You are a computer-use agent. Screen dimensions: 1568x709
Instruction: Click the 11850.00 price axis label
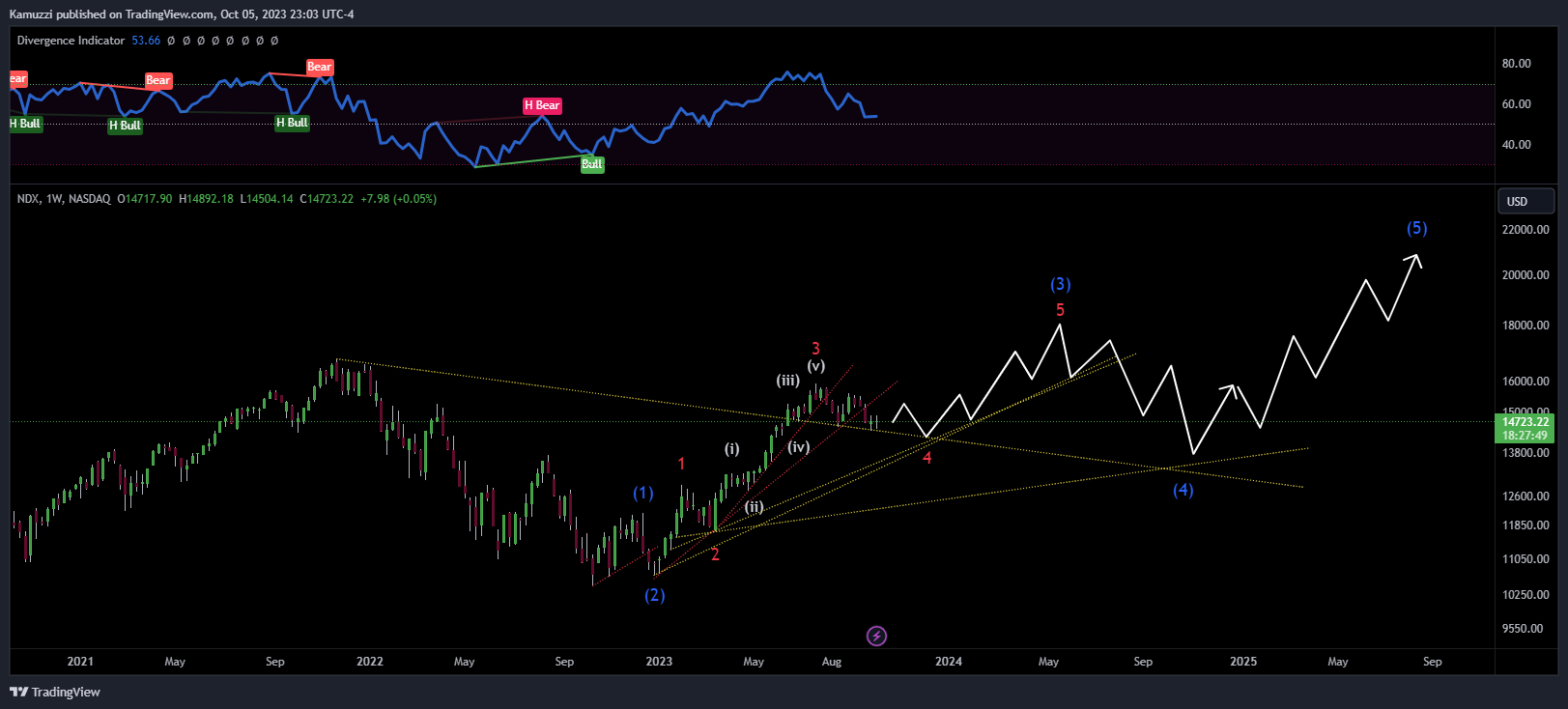tap(1525, 525)
